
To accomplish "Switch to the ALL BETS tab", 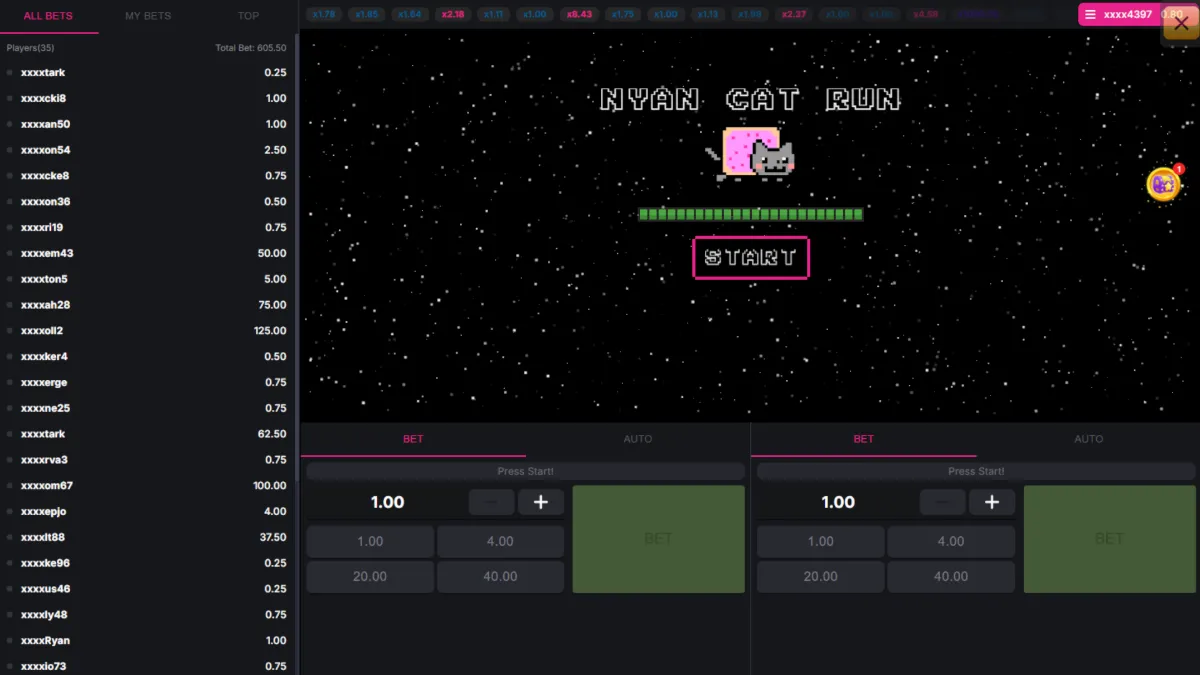I will [x=48, y=16].
